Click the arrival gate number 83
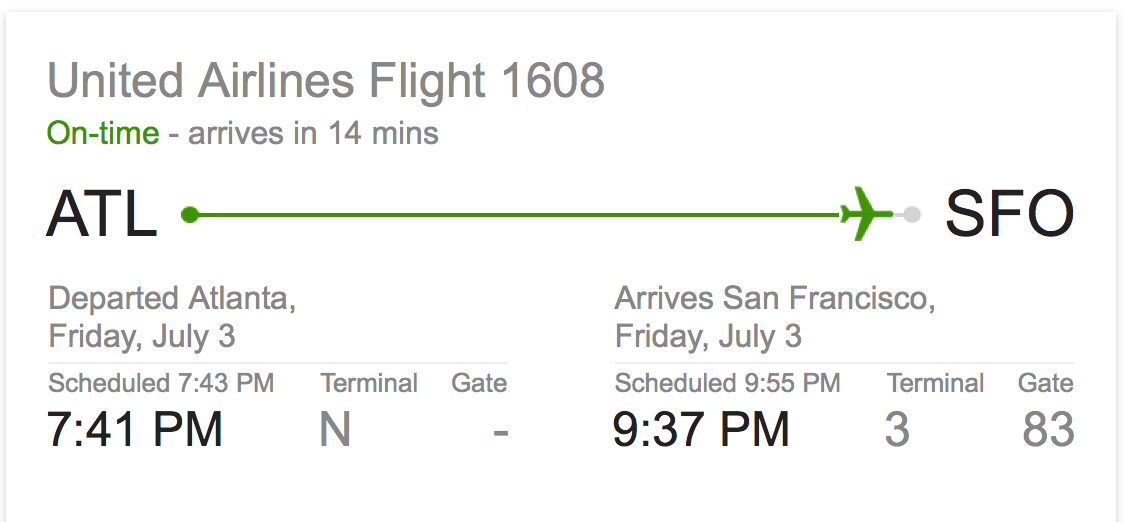The width and height of the screenshot is (1124, 522). coord(1049,430)
